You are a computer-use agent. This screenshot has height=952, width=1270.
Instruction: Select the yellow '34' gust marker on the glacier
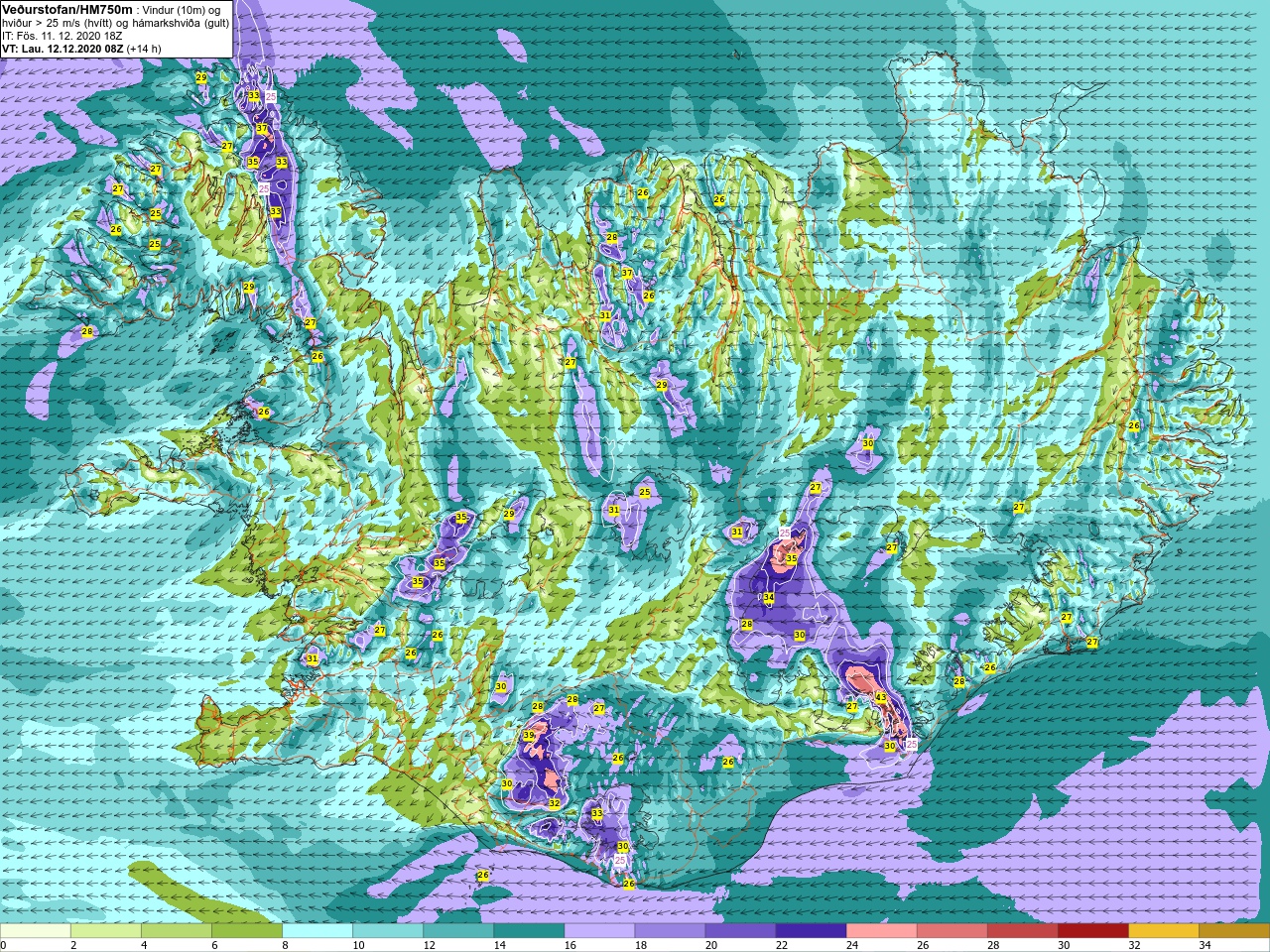pyautogui.click(x=769, y=598)
